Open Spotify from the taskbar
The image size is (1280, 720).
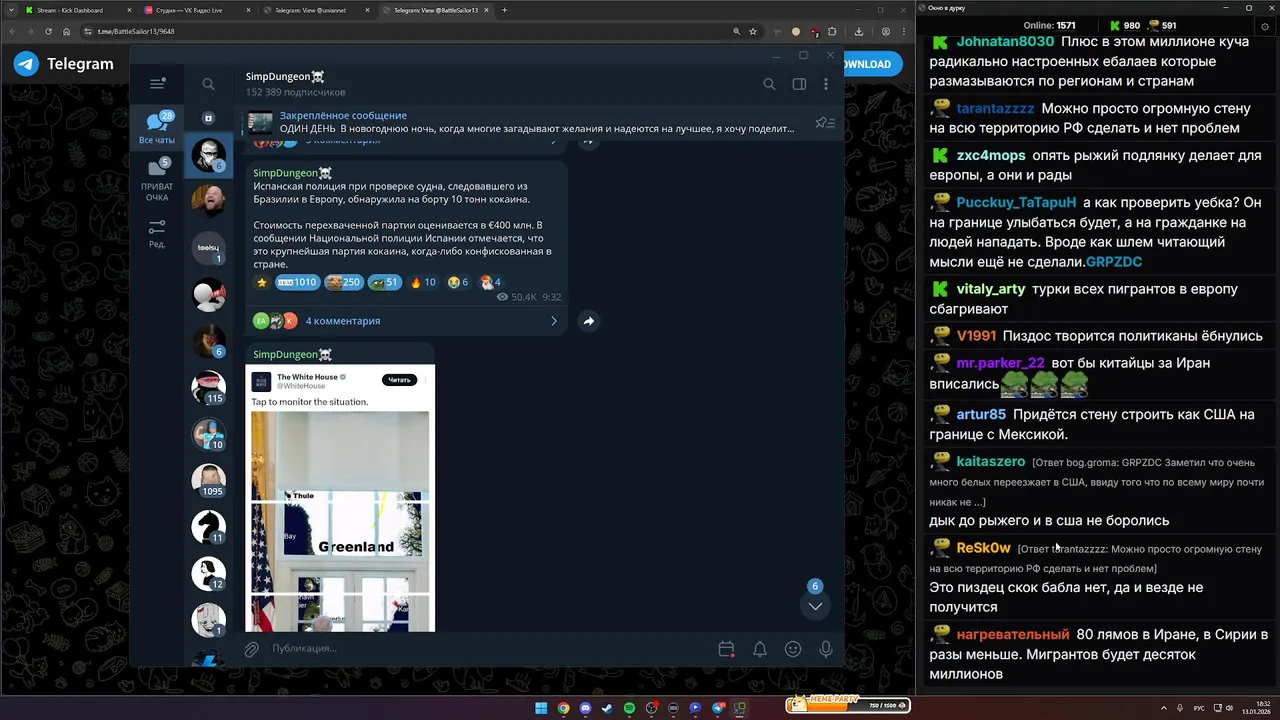coord(629,708)
